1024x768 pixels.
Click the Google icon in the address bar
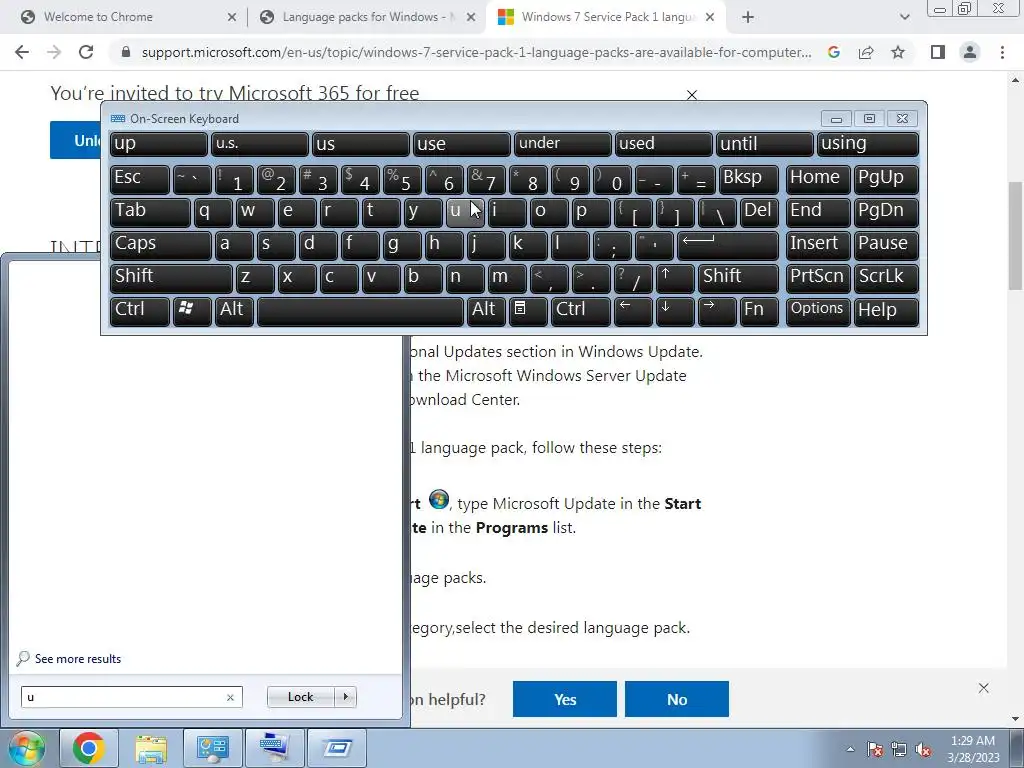click(834, 52)
